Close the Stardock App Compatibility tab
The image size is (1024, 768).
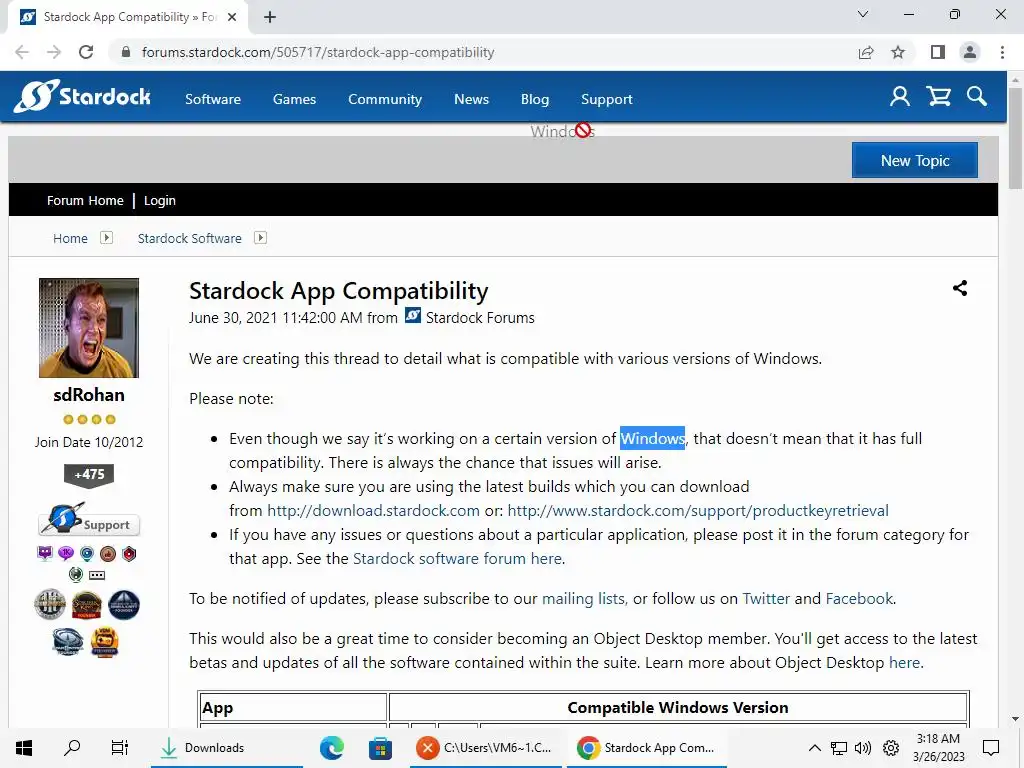[x=232, y=17]
